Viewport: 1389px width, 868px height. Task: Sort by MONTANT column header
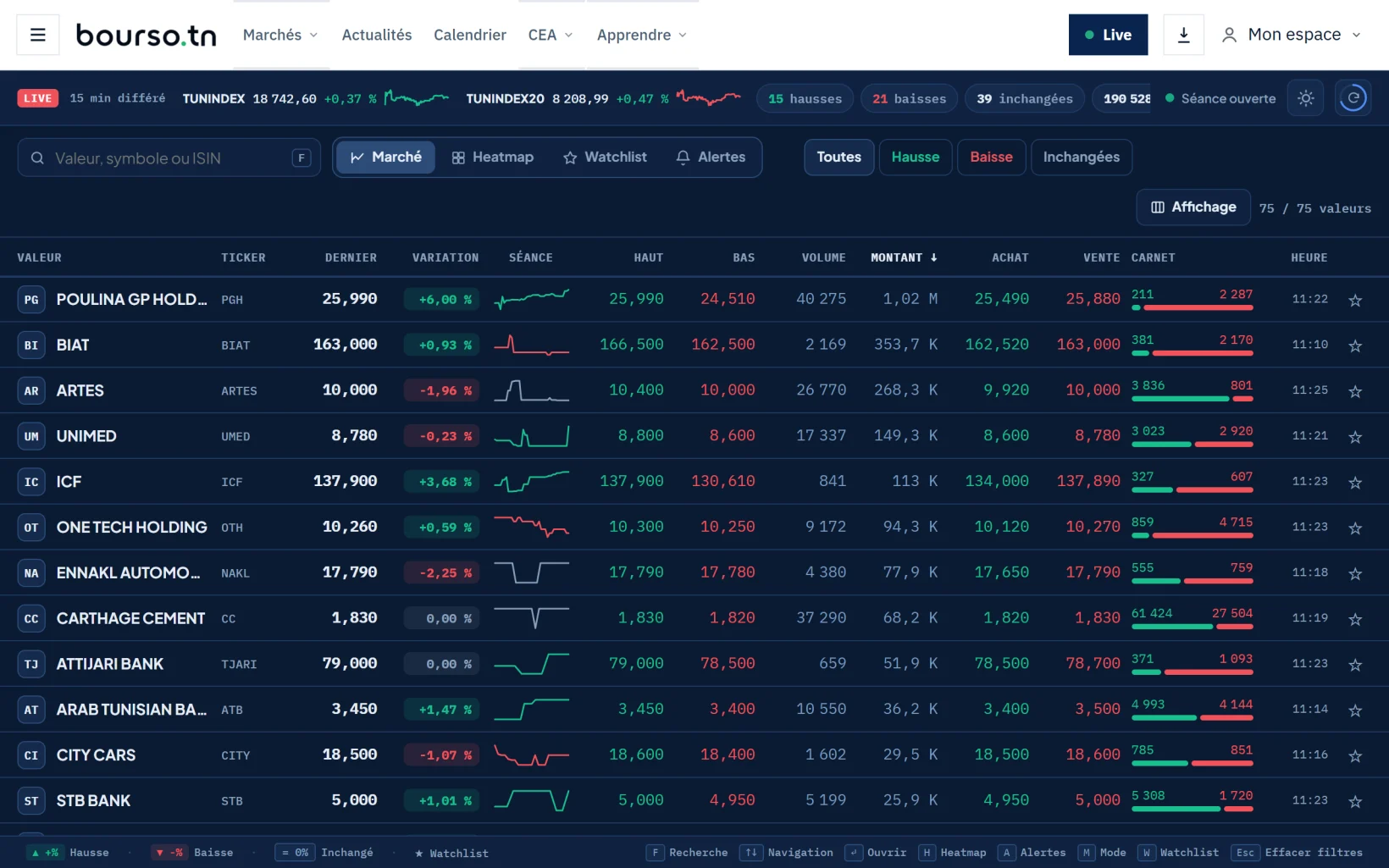[904, 257]
